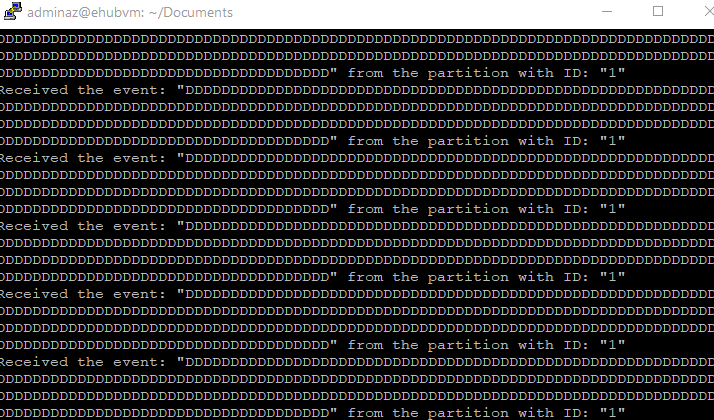The width and height of the screenshot is (714, 420).
Task: Close the PuTTY terminal window
Action: click(709, 11)
